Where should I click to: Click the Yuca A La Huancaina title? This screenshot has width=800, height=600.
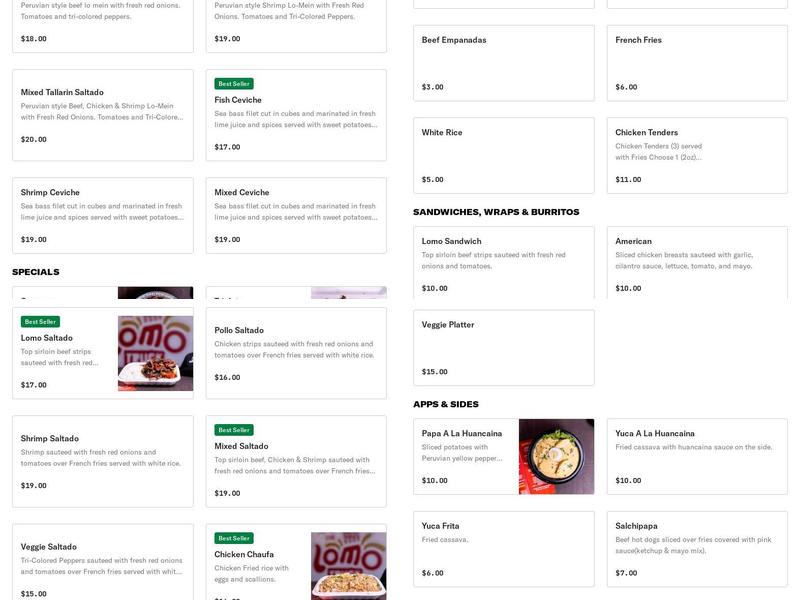point(655,434)
